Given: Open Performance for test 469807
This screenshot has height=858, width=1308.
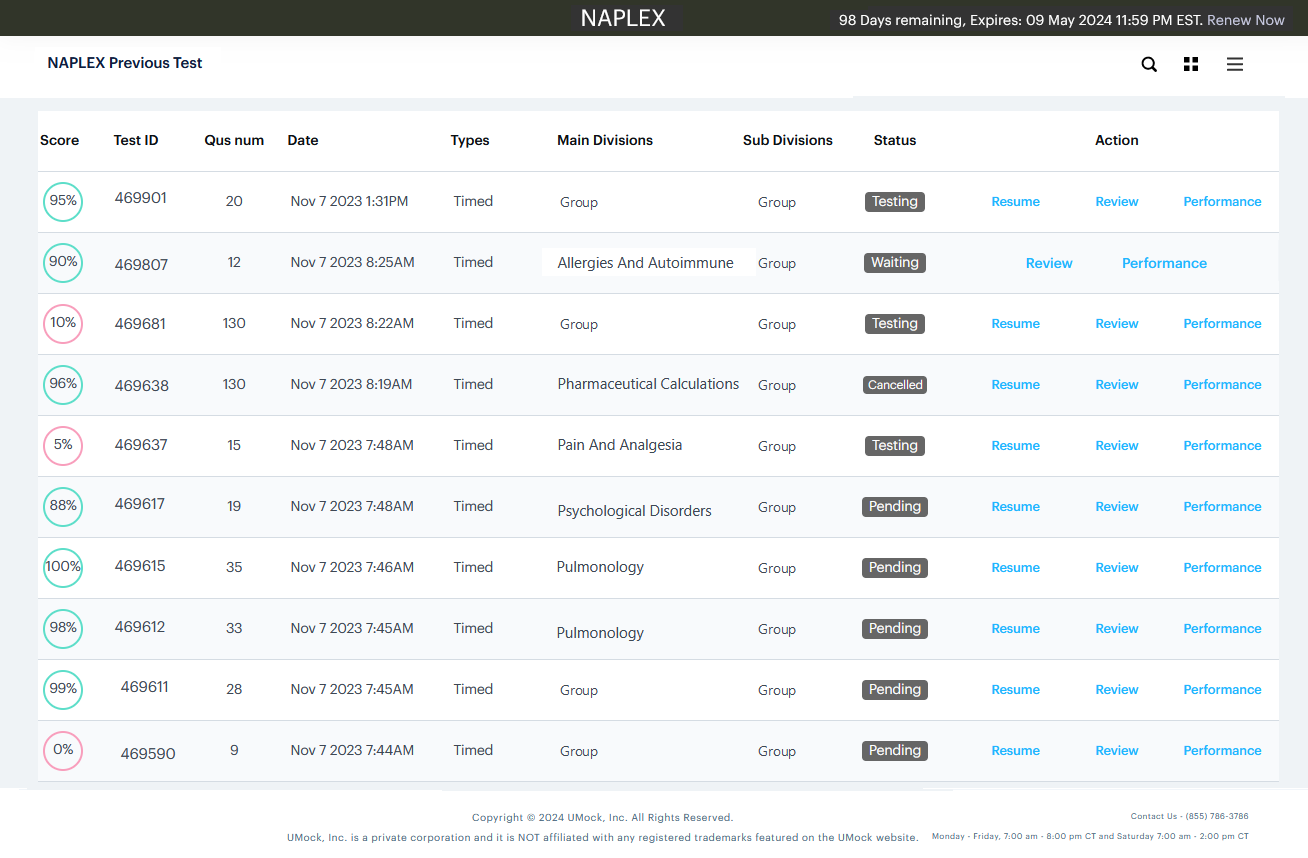Looking at the screenshot, I should [1164, 263].
